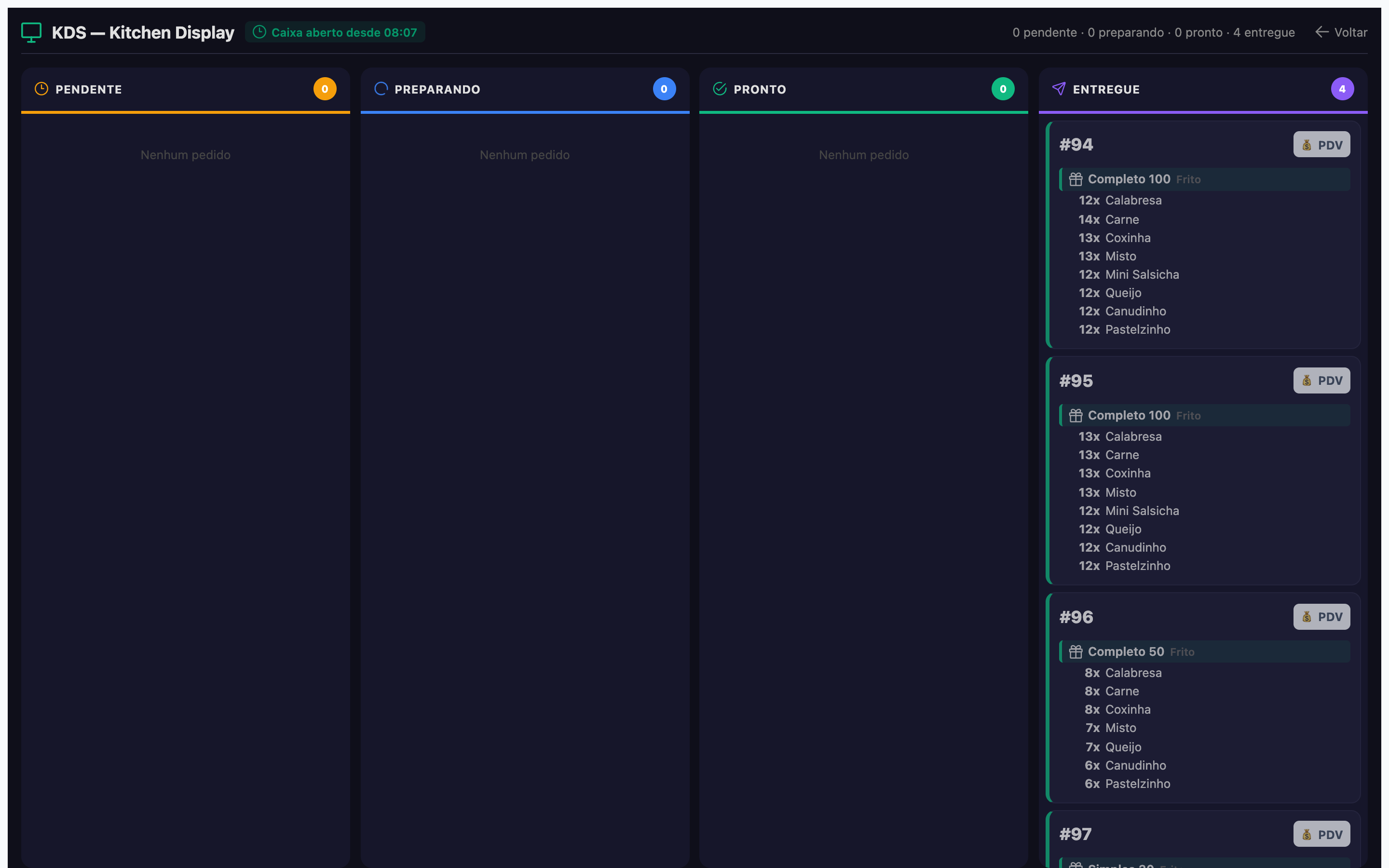This screenshot has height=868, width=1389.
Task: Click the money bag icon on #95 PDV badge
Action: 1307,380
